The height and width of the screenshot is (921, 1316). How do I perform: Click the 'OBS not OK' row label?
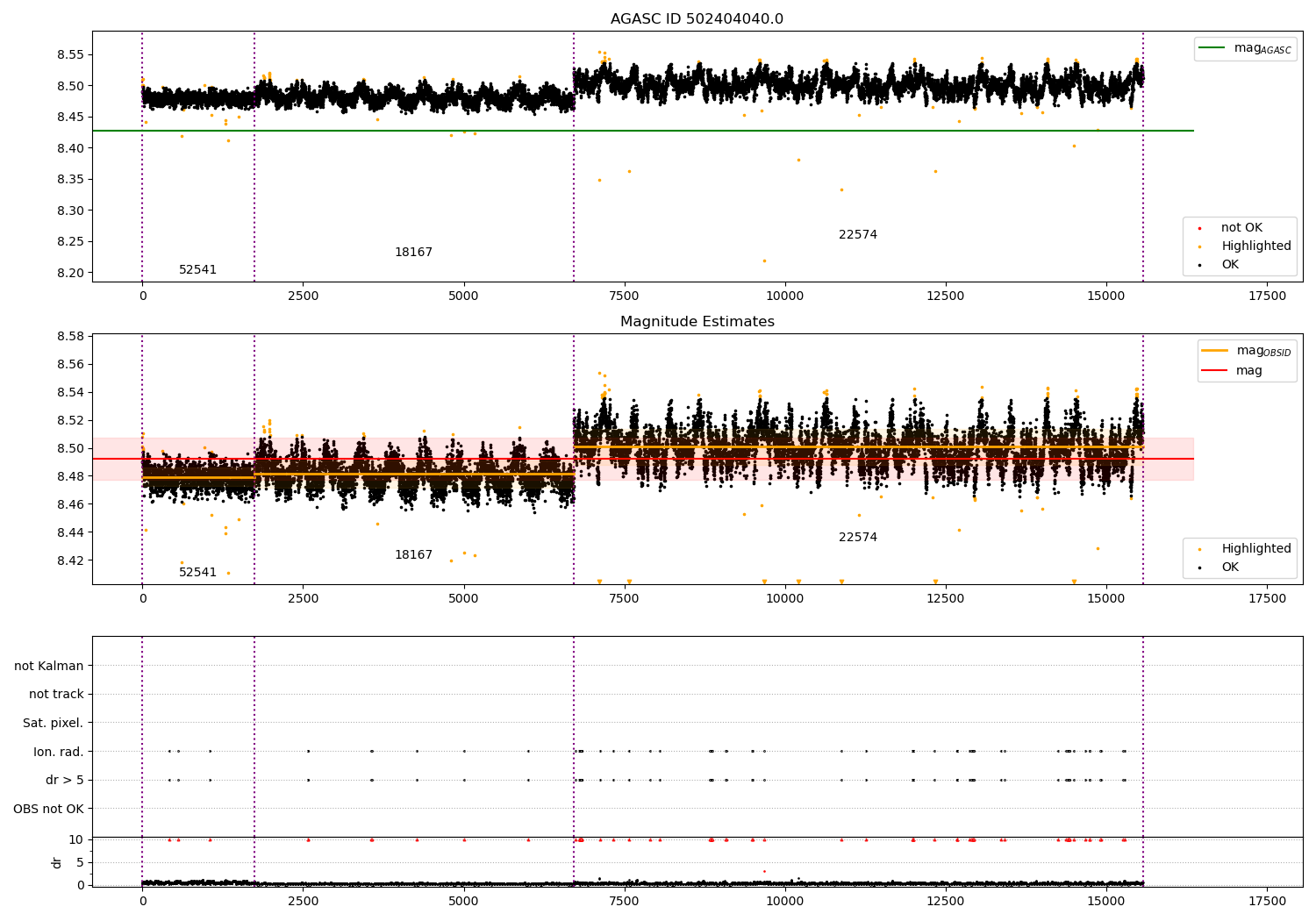pos(49,809)
